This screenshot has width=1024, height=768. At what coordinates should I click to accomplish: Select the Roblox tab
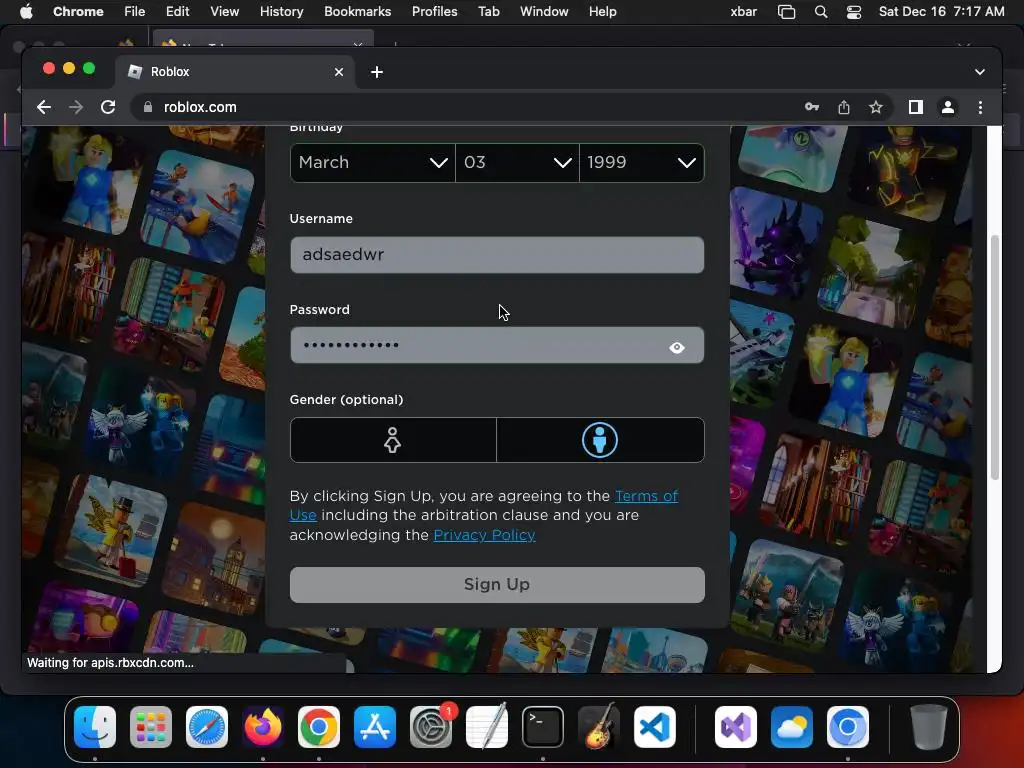click(x=235, y=72)
